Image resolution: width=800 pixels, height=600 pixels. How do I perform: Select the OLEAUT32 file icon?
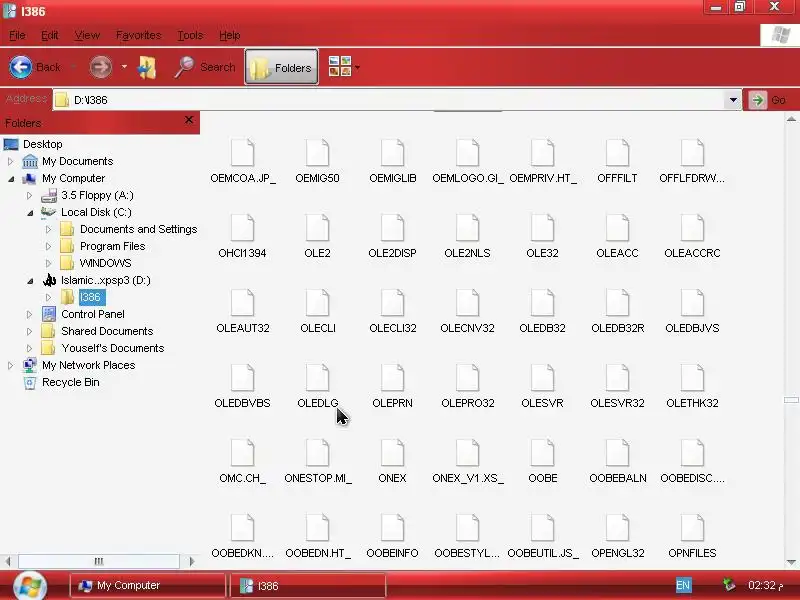click(x=242, y=302)
